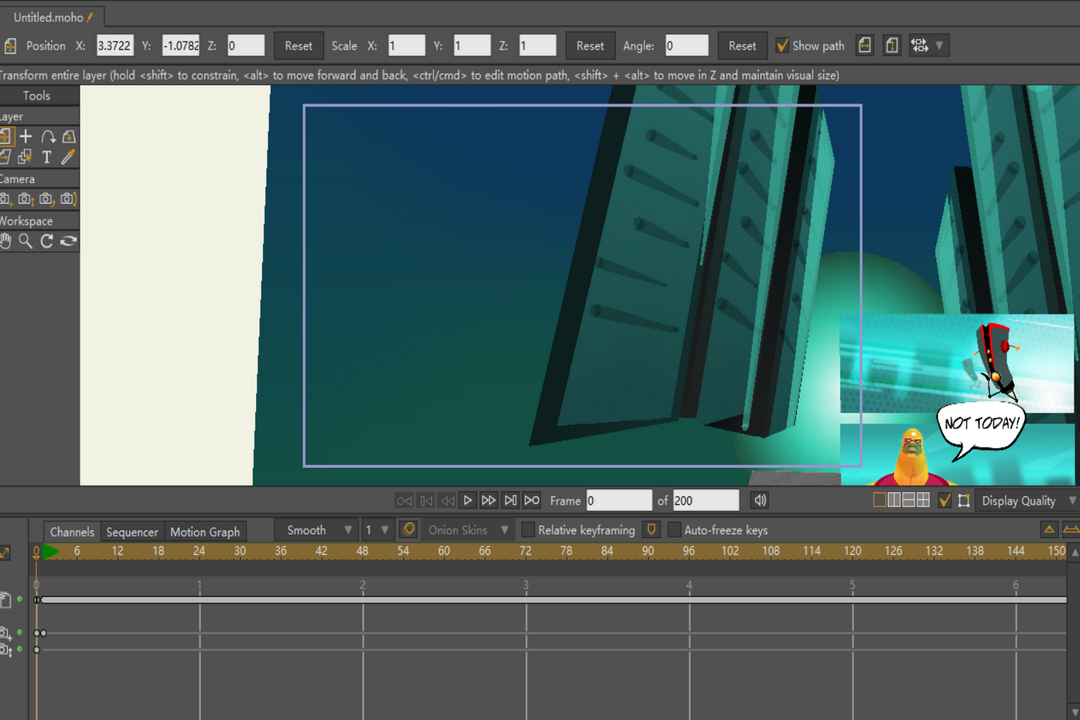Expand the Onion Skins dropdown

click(x=468, y=530)
